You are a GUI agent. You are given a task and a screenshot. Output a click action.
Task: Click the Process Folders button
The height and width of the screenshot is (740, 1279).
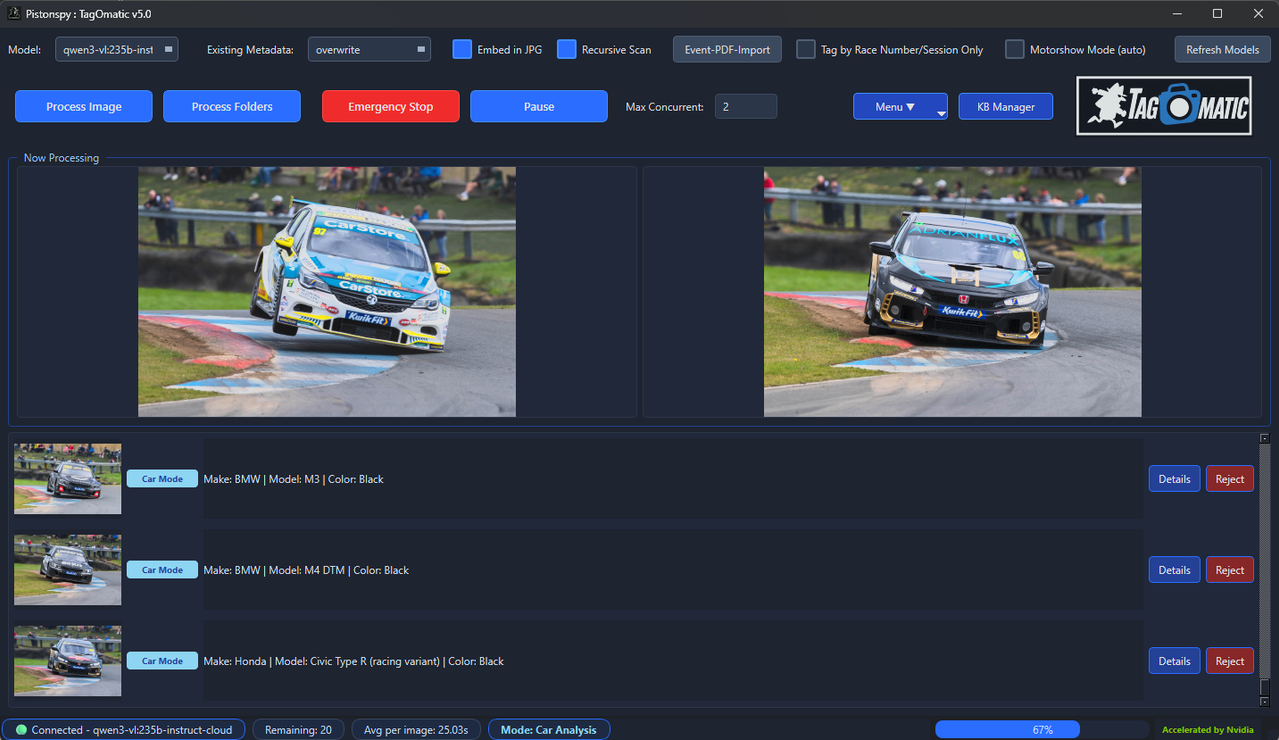pyautogui.click(x=232, y=106)
